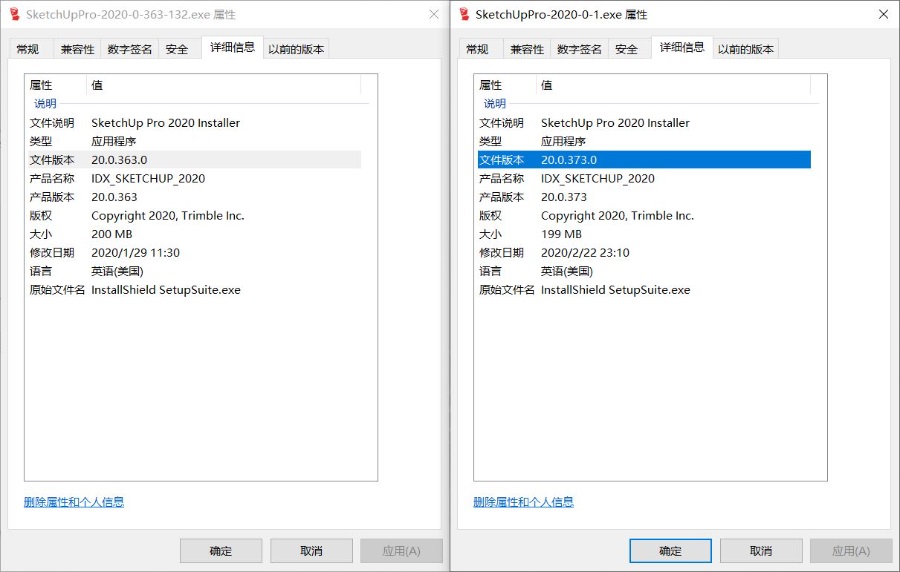Image resolution: width=900 pixels, height=572 pixels.
Task: Open 数字签名 tab in left window
Action: (x=129, y=49)
